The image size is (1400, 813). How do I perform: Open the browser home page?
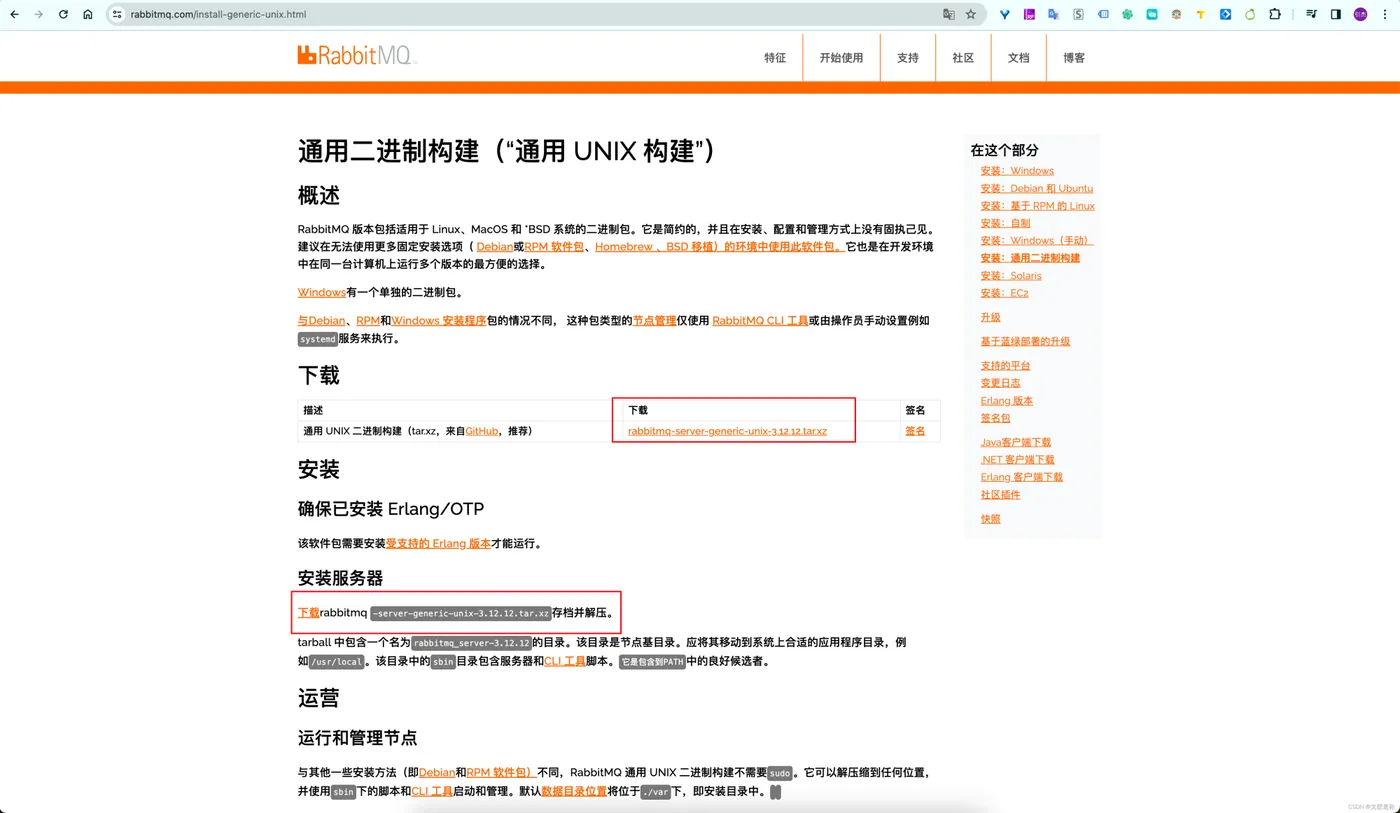[88, 14]
